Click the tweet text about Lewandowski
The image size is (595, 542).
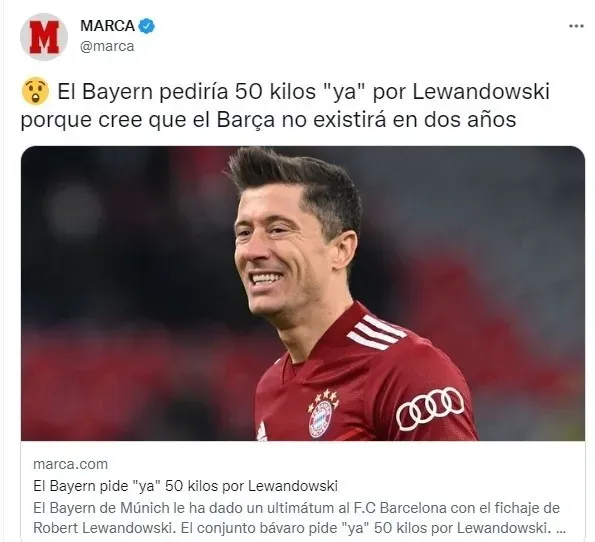285,106
